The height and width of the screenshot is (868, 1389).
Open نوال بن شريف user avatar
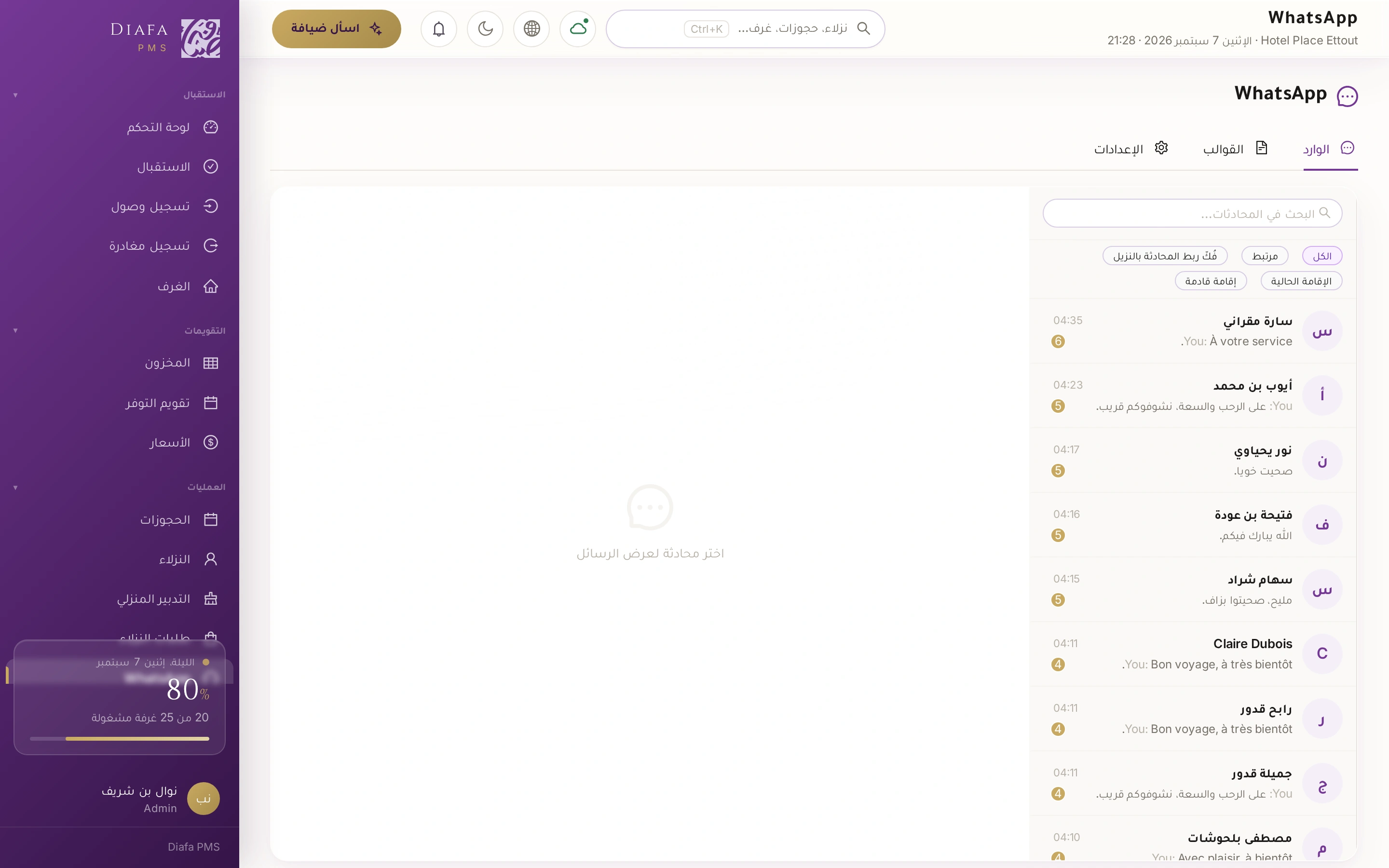click(x=203, y=799)
